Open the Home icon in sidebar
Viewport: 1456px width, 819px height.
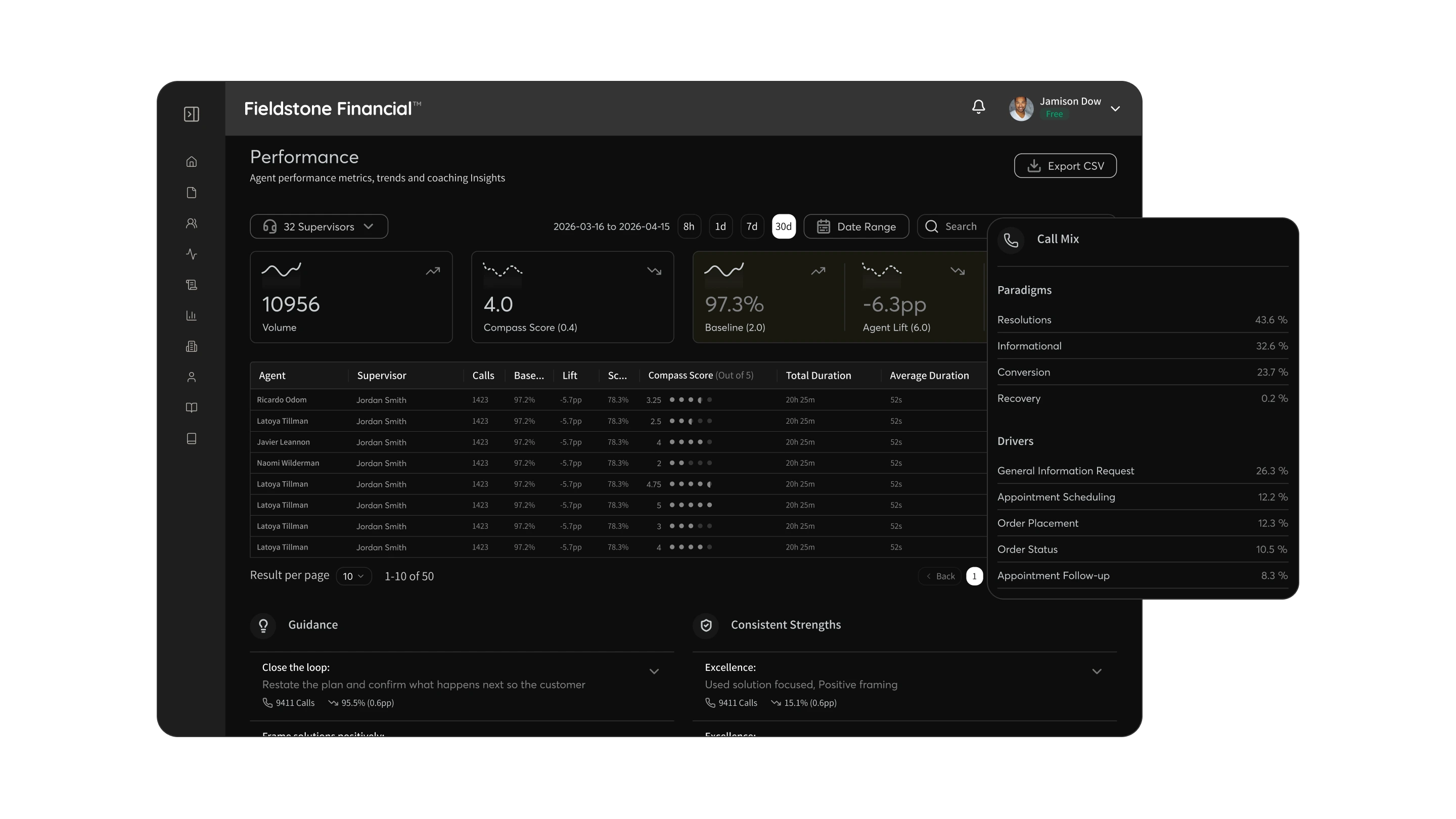coord(192,162)
